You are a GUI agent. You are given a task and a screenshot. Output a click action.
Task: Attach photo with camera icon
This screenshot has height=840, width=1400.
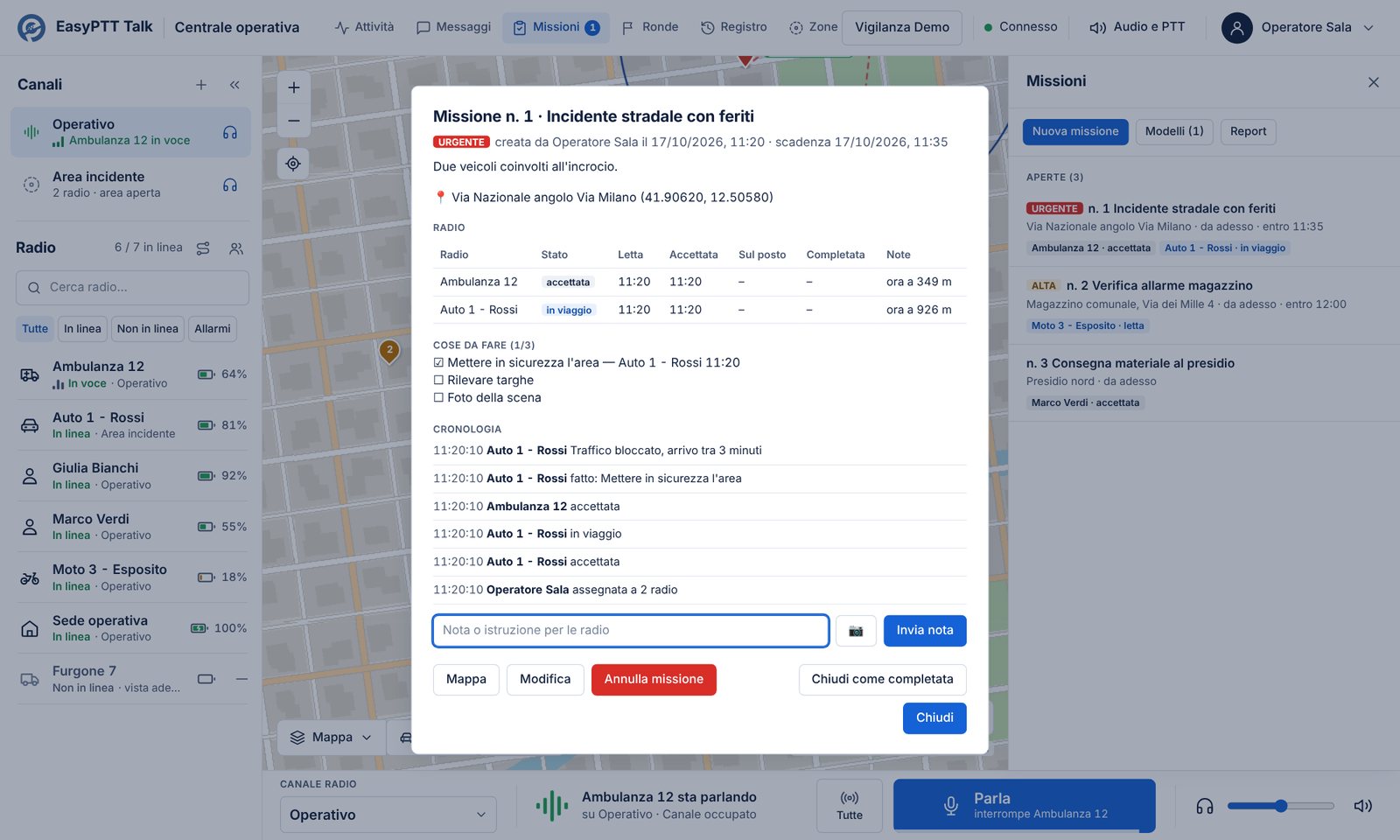856,631
